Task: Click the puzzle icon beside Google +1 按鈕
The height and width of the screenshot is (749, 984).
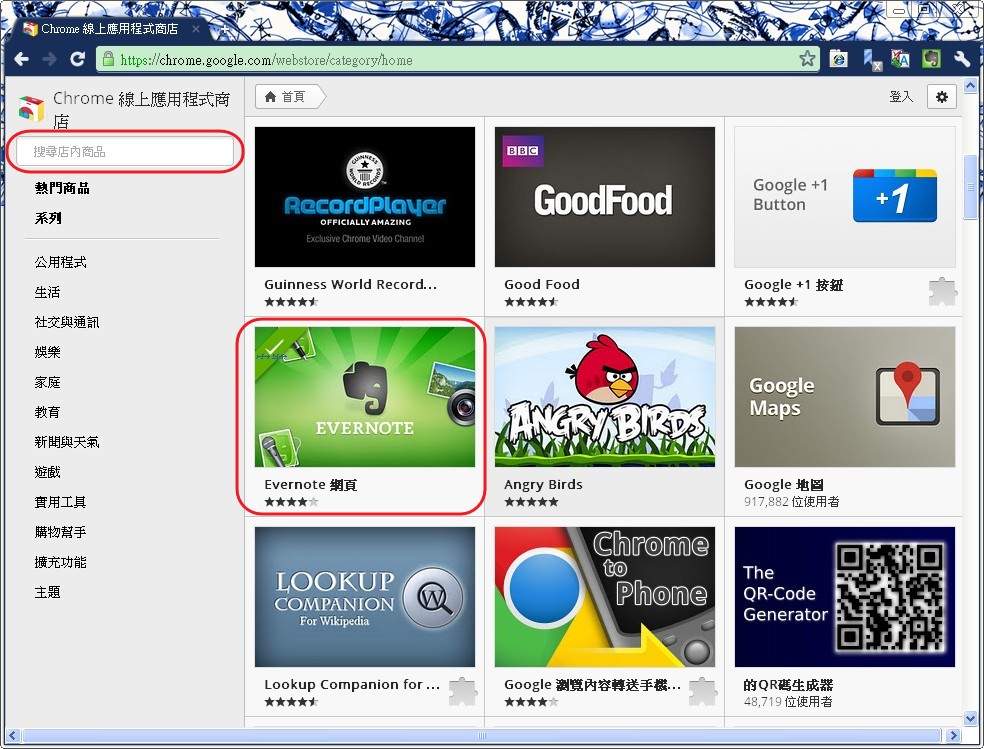Action: [942, 292]
